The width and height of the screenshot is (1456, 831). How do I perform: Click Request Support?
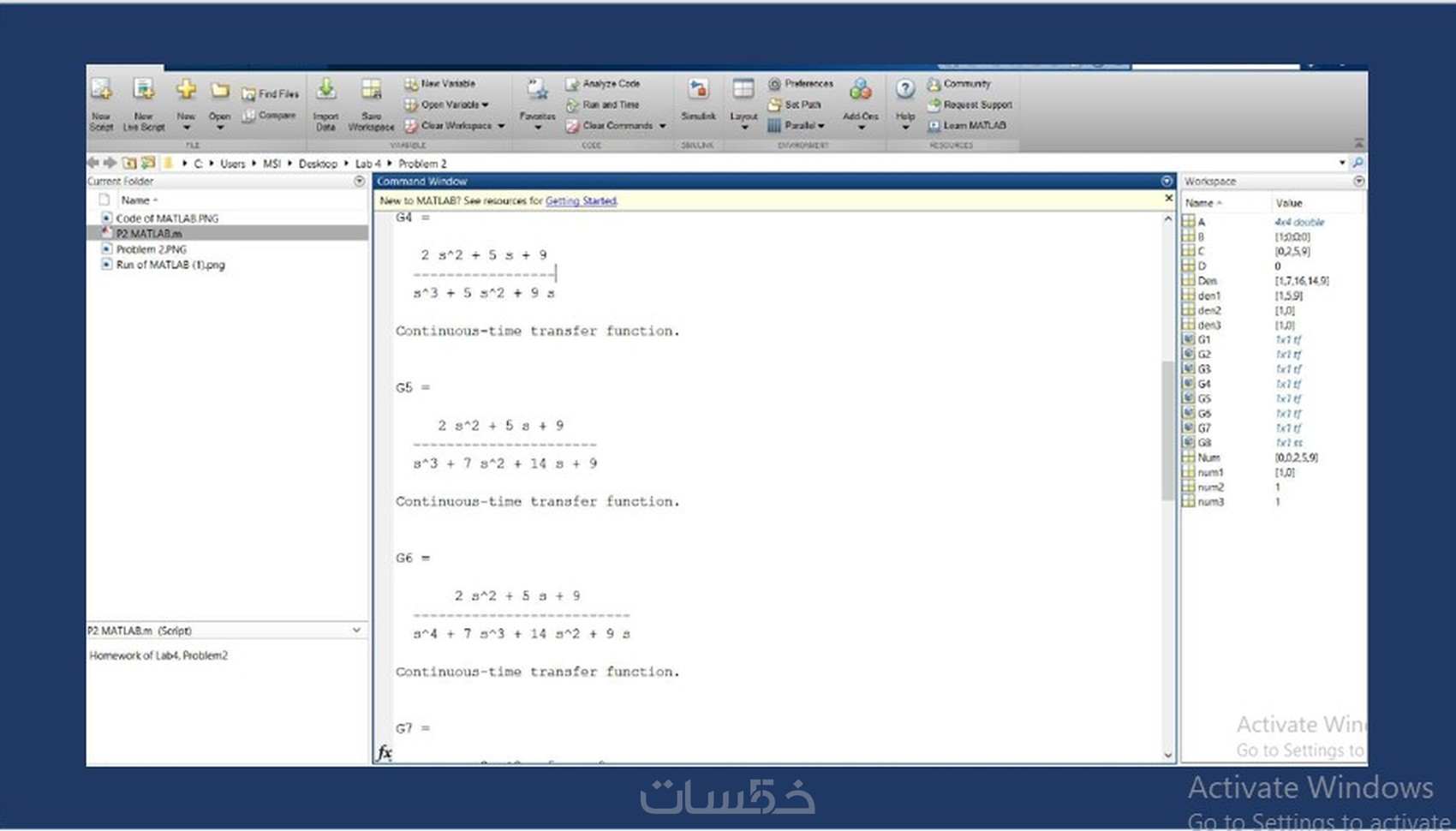[x=970, y=105]
